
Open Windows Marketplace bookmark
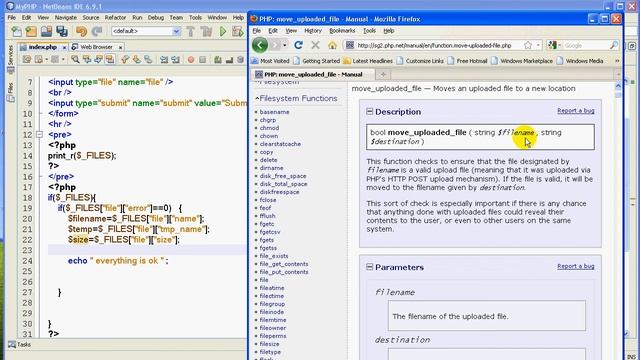[522, 61]
